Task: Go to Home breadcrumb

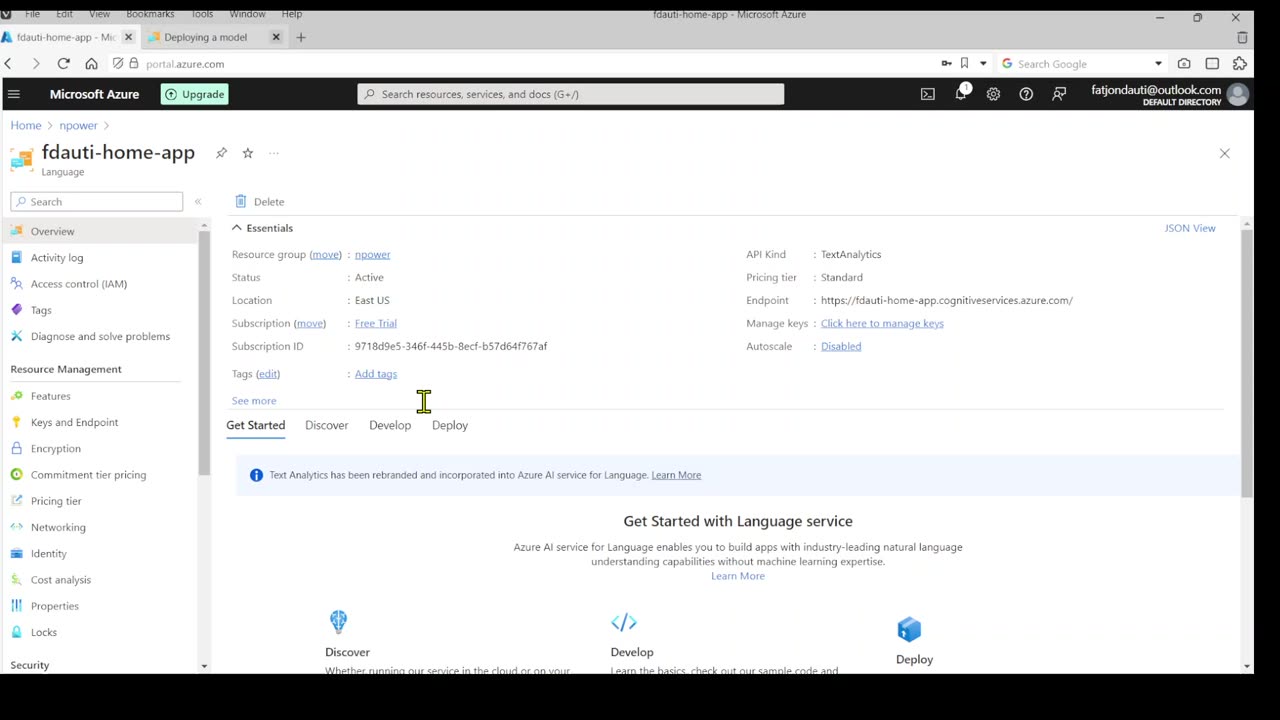Action: pyautogui.click(x=26, y=125)
